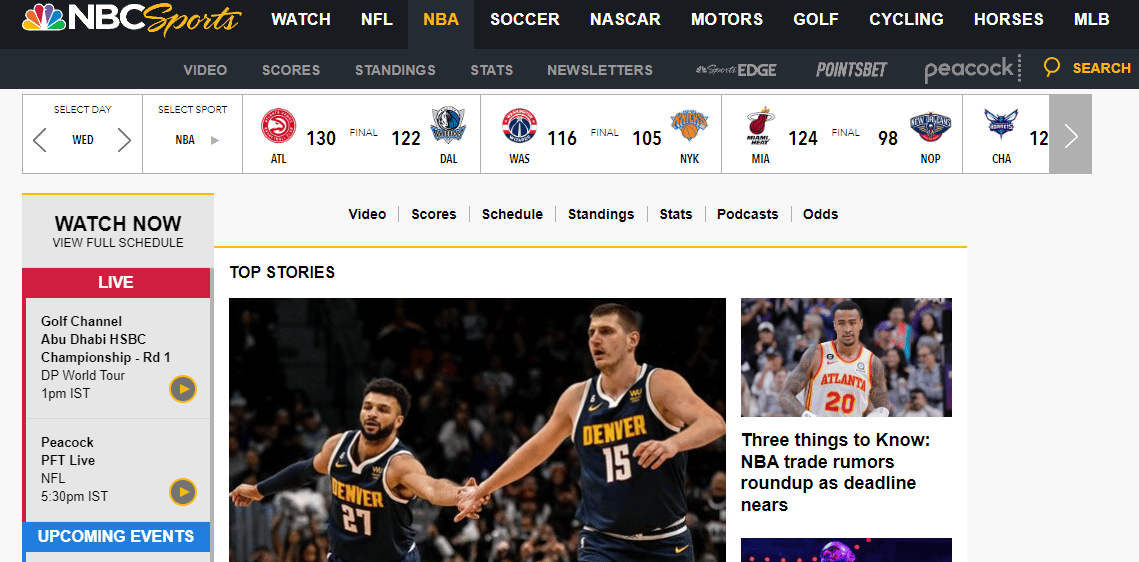1139x562 pixels.
Task: Open the Scores tab above Top Stories
Action: [434, 214]
